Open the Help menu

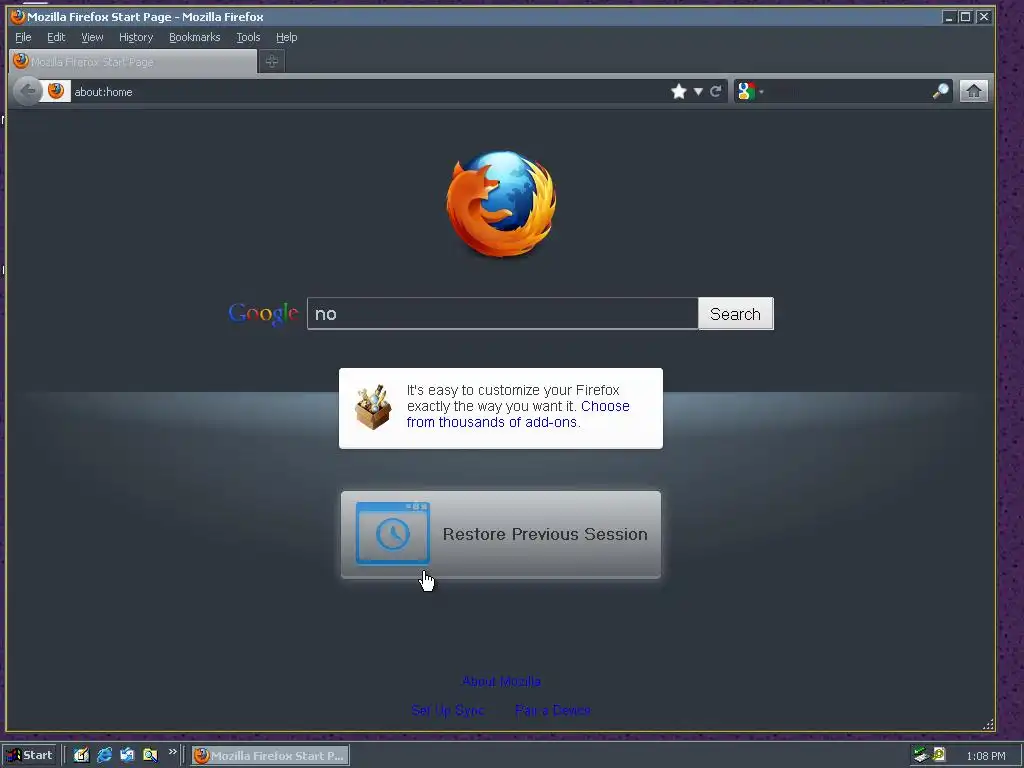(x=286, y=37)
